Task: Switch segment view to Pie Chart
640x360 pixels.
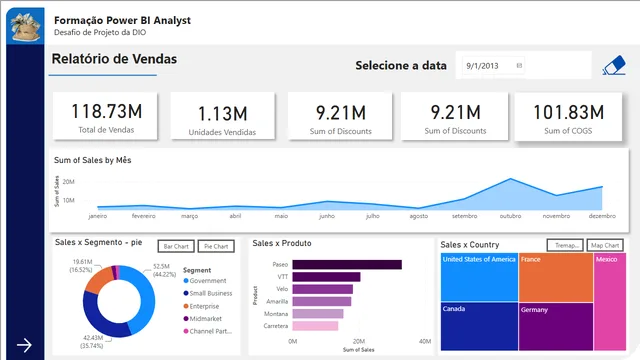Action: pyautogui.click(x=216, y=246)
